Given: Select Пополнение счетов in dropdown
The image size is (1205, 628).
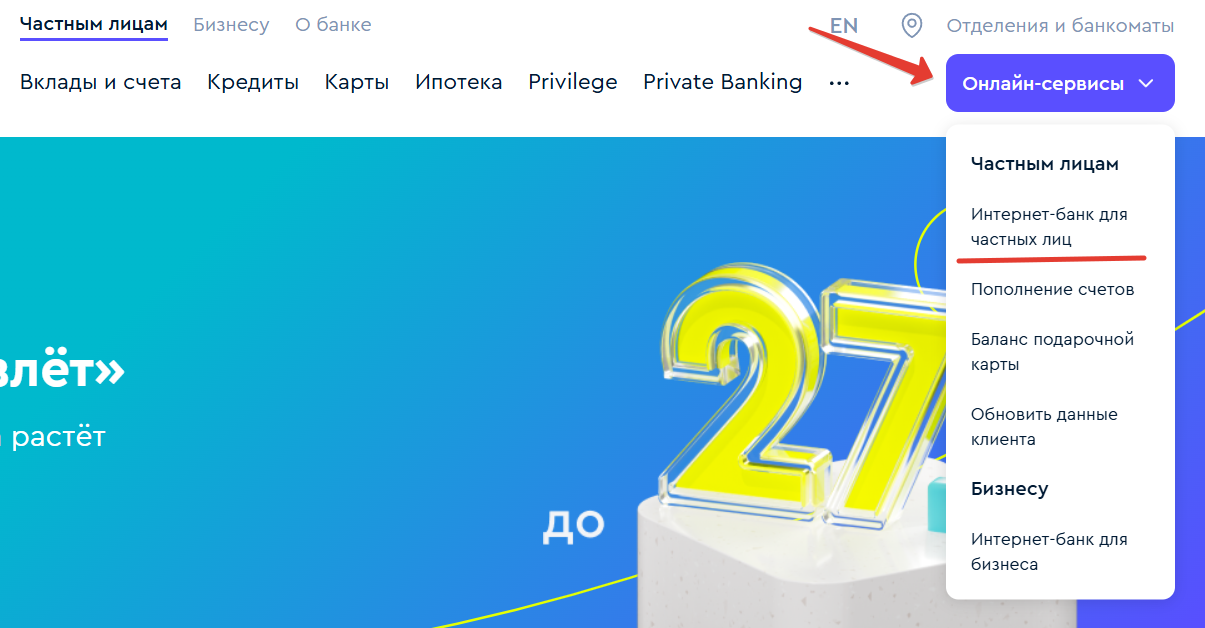Looking at the screenshot, I should tap(1053, 290).
